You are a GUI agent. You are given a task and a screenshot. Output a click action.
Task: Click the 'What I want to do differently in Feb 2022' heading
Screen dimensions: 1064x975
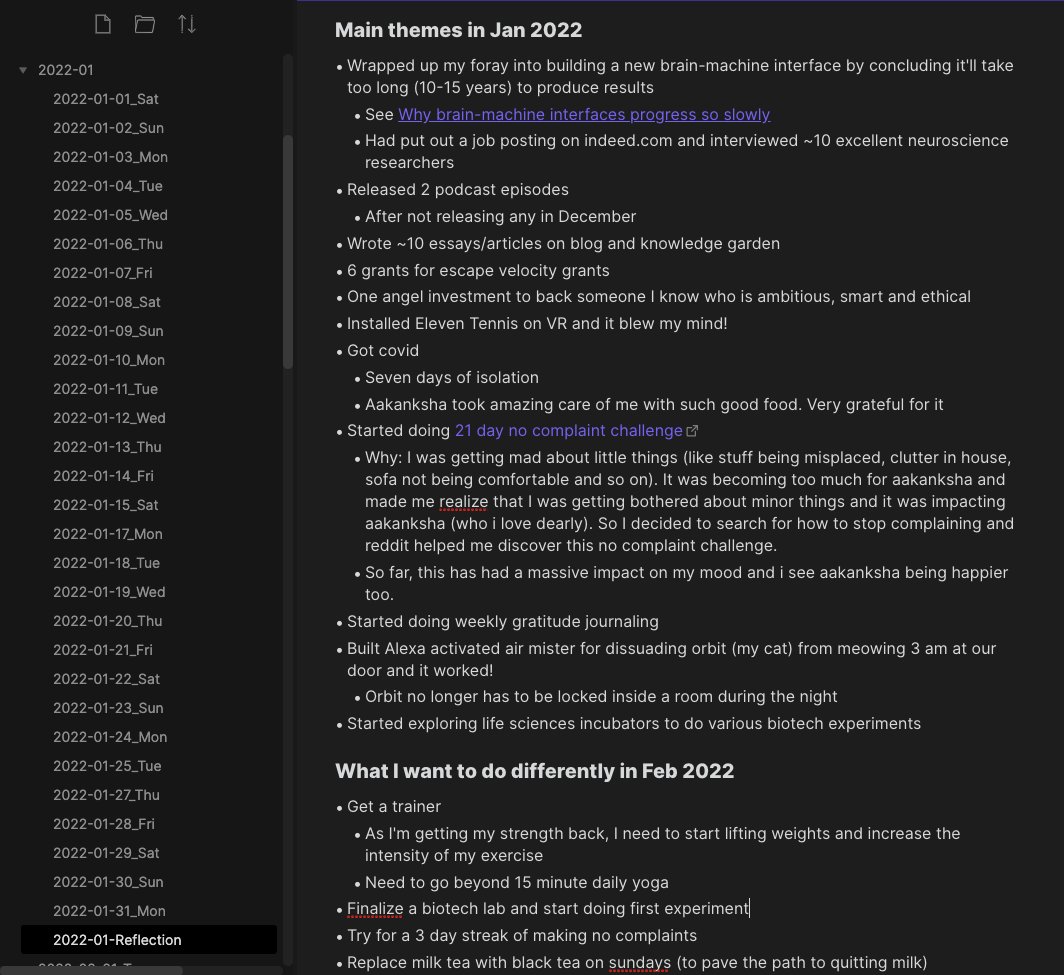534,771
